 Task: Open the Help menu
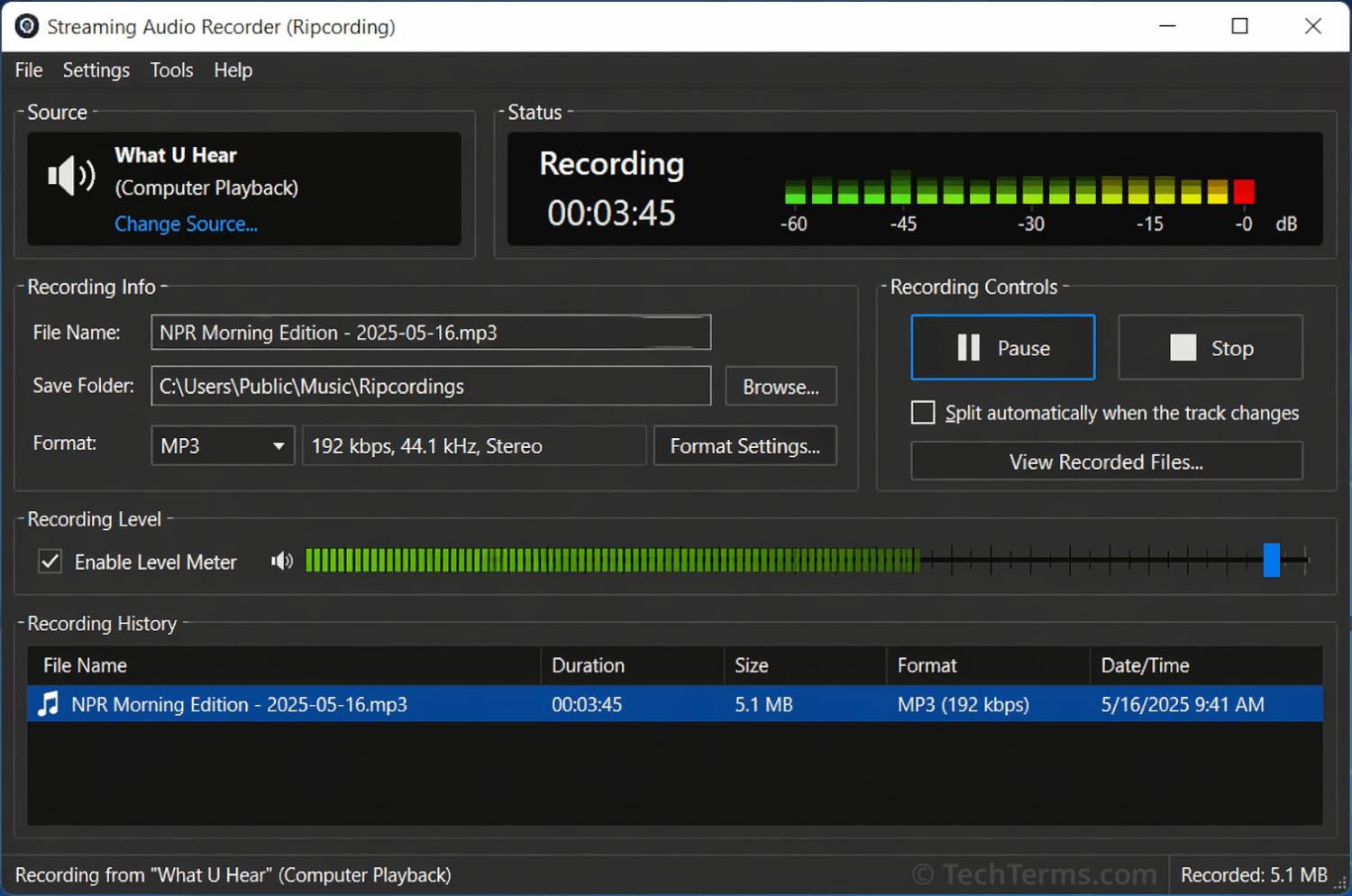(233, 70)
